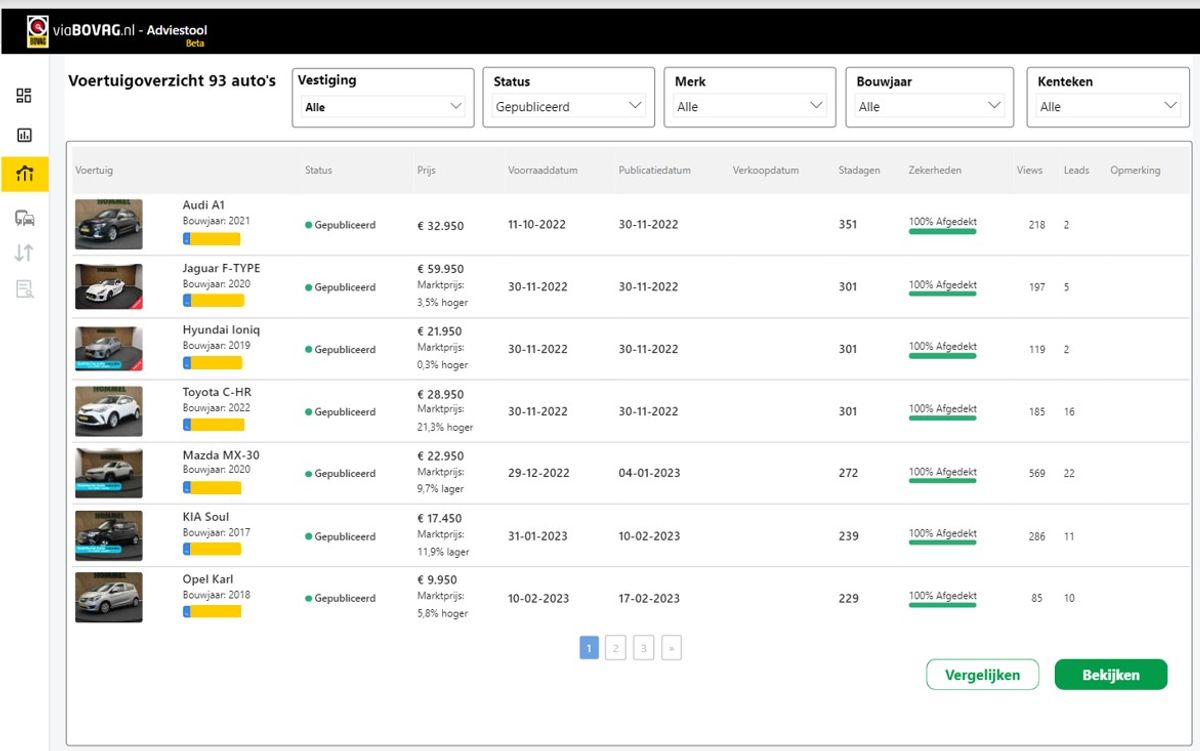The height and width of the screenshot is (751, 1200).
Task: Click the 11-10-2022 stock date
Action: 537,224
